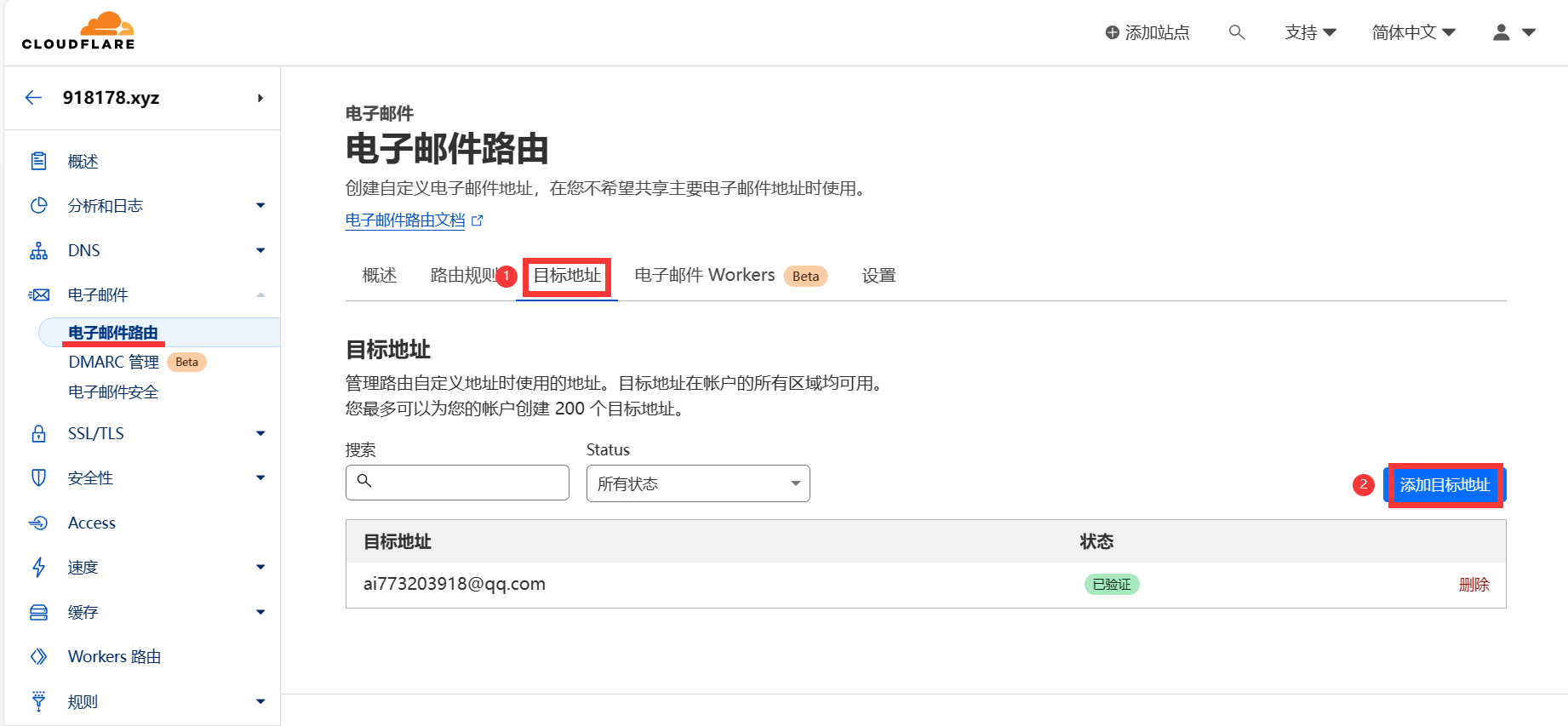Open the 所有状态 Status dropdown
Image resolution: width=1568 pixels, height=726 pixels.
[x=698, y=483]
